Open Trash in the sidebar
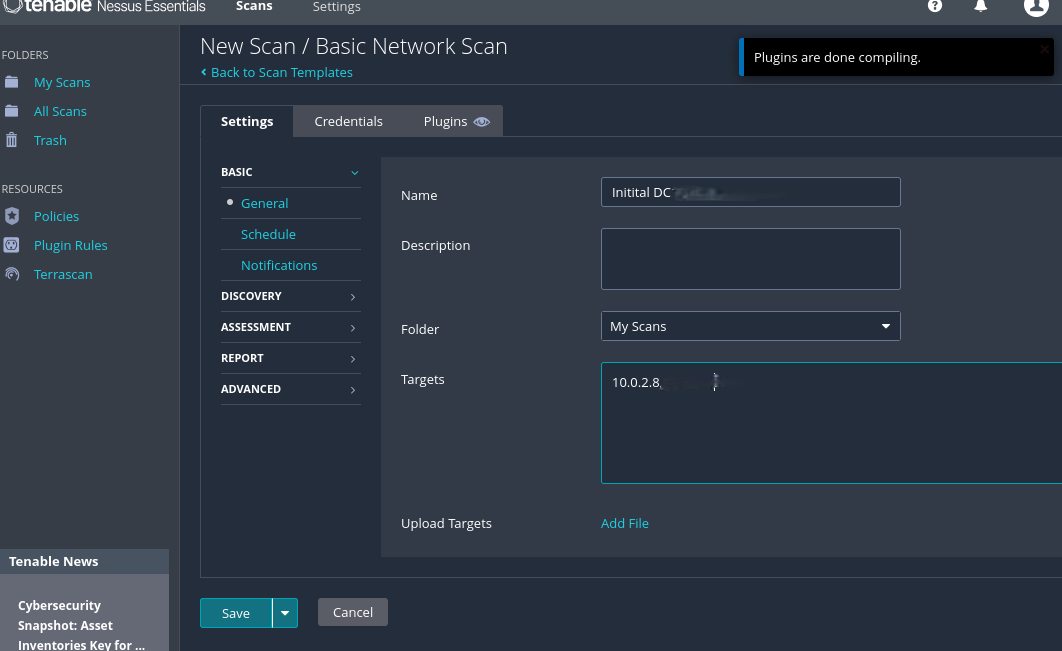The width and height of the screenshot is (1062, 651). click(x=50, y=140)
